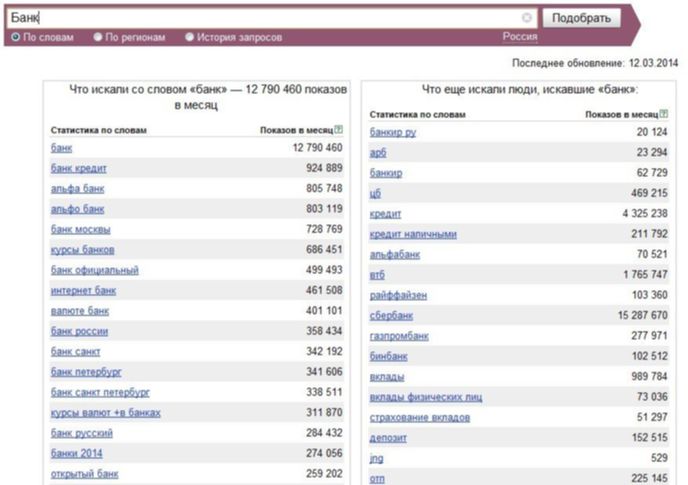Open the 'кредит' related link
688x485 pixels.
tap(386, 214)
